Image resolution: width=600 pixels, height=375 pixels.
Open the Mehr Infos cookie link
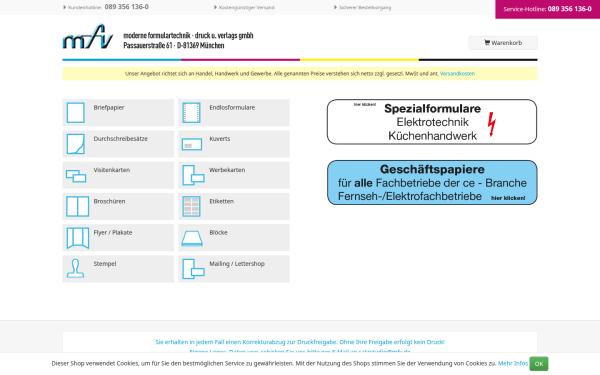click(513, 364)
